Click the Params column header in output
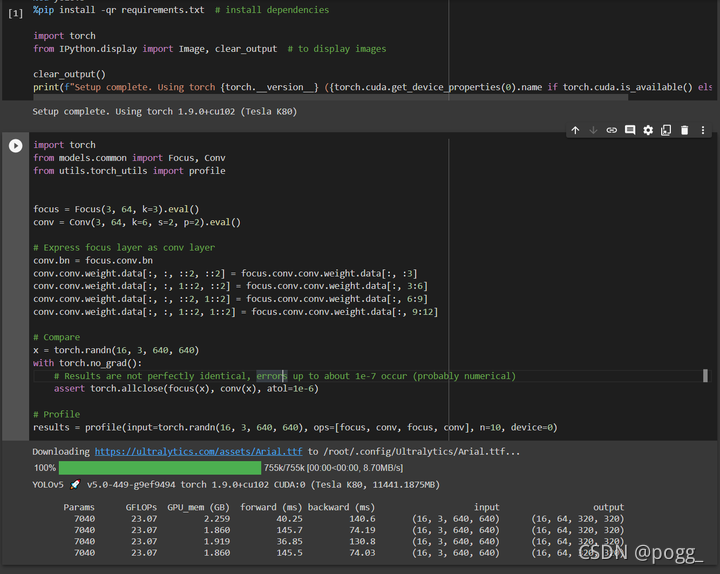 point(79,507)
